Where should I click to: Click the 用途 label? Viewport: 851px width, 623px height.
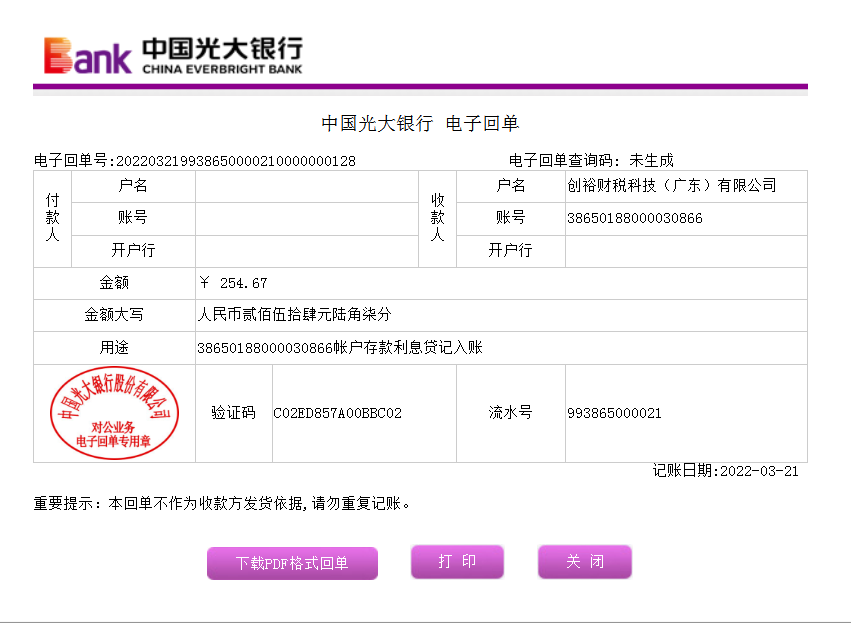tap(114, 348)
